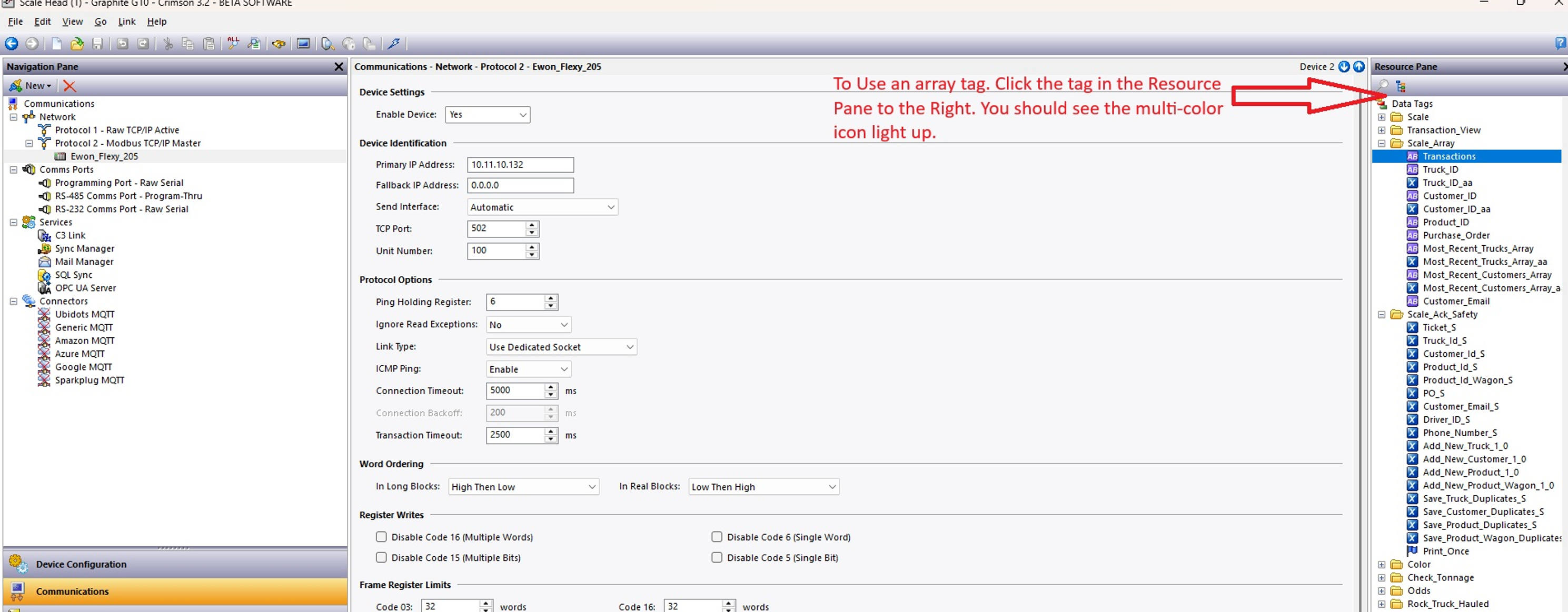1568x612 pixels.
Task: Toggle Disable Code 15 (Multiple Bits) checkbox
Action: tap(381, 557)
